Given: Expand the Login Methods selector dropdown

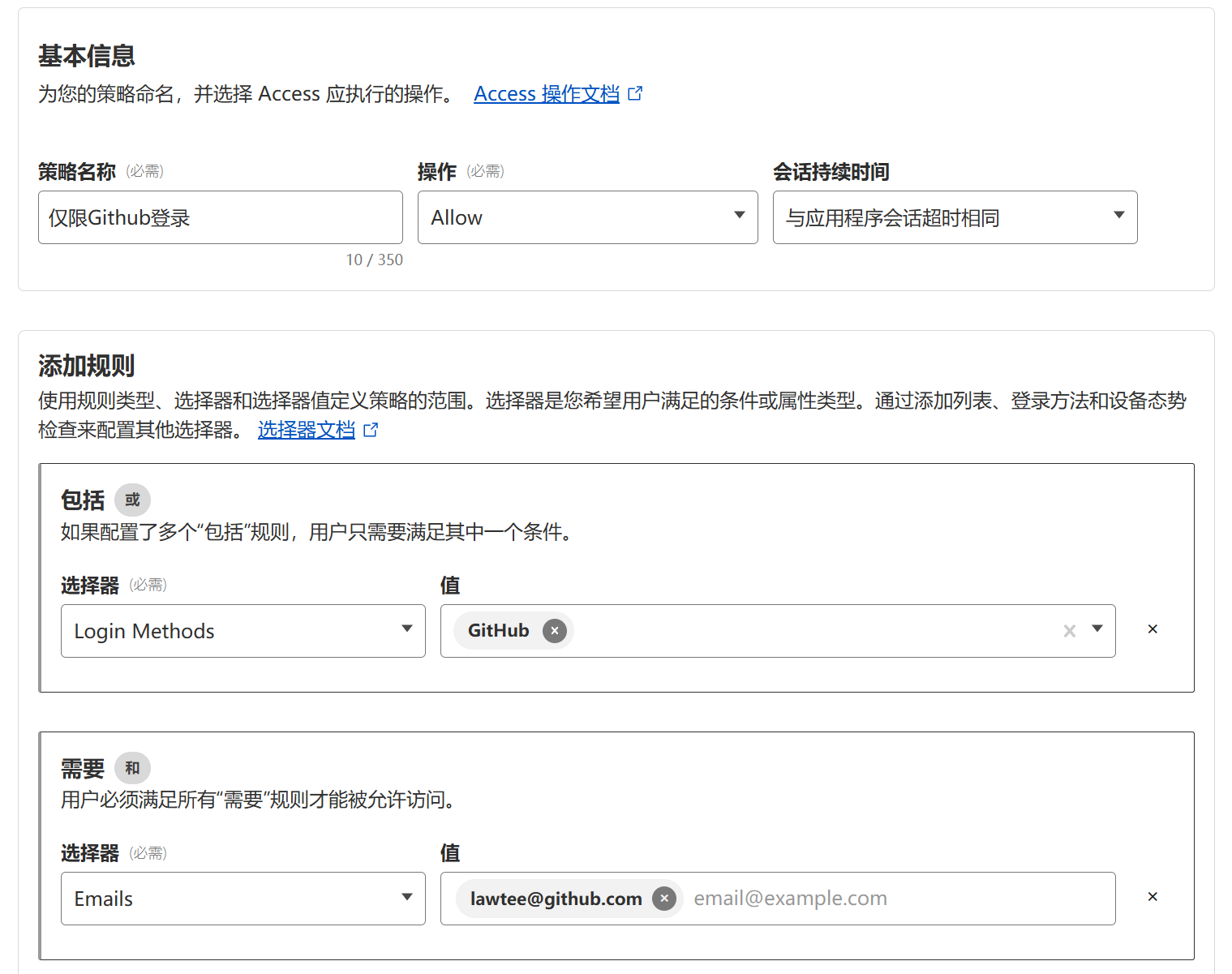Looking at the screenshot, I should [243, 631].
